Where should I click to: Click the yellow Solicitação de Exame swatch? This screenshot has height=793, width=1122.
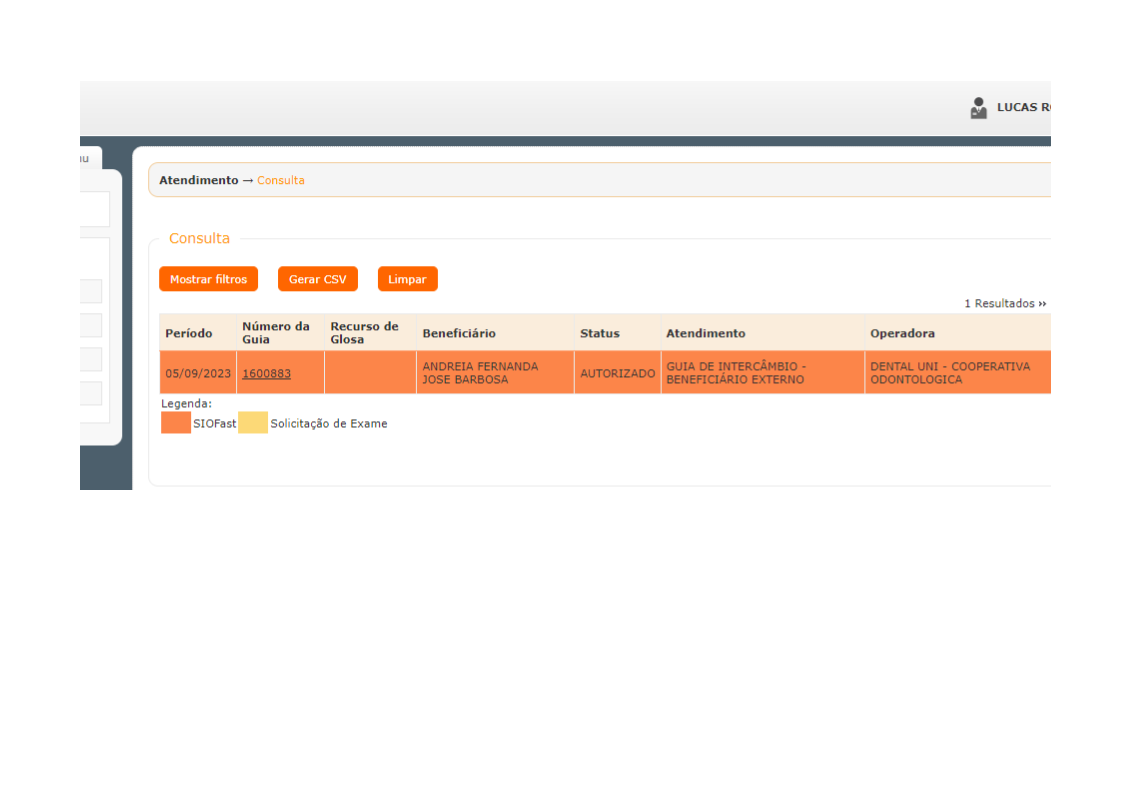pos(253,423)
